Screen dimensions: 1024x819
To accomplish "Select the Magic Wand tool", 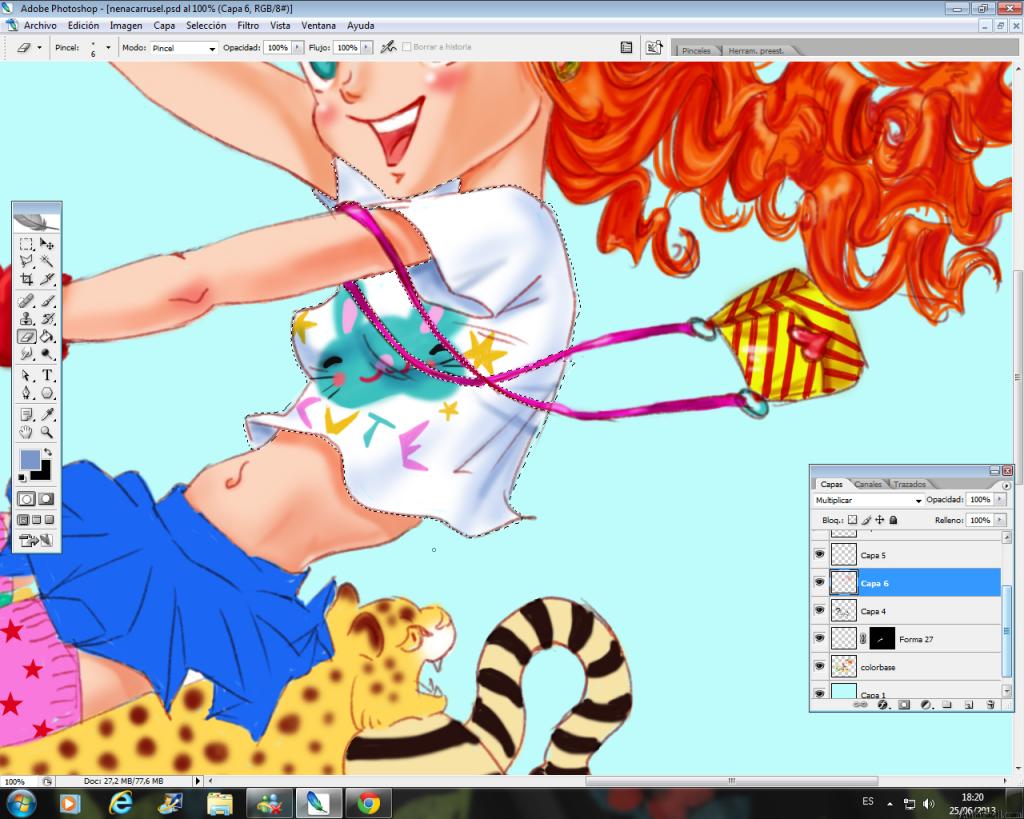I will click(x=47, y=261).
